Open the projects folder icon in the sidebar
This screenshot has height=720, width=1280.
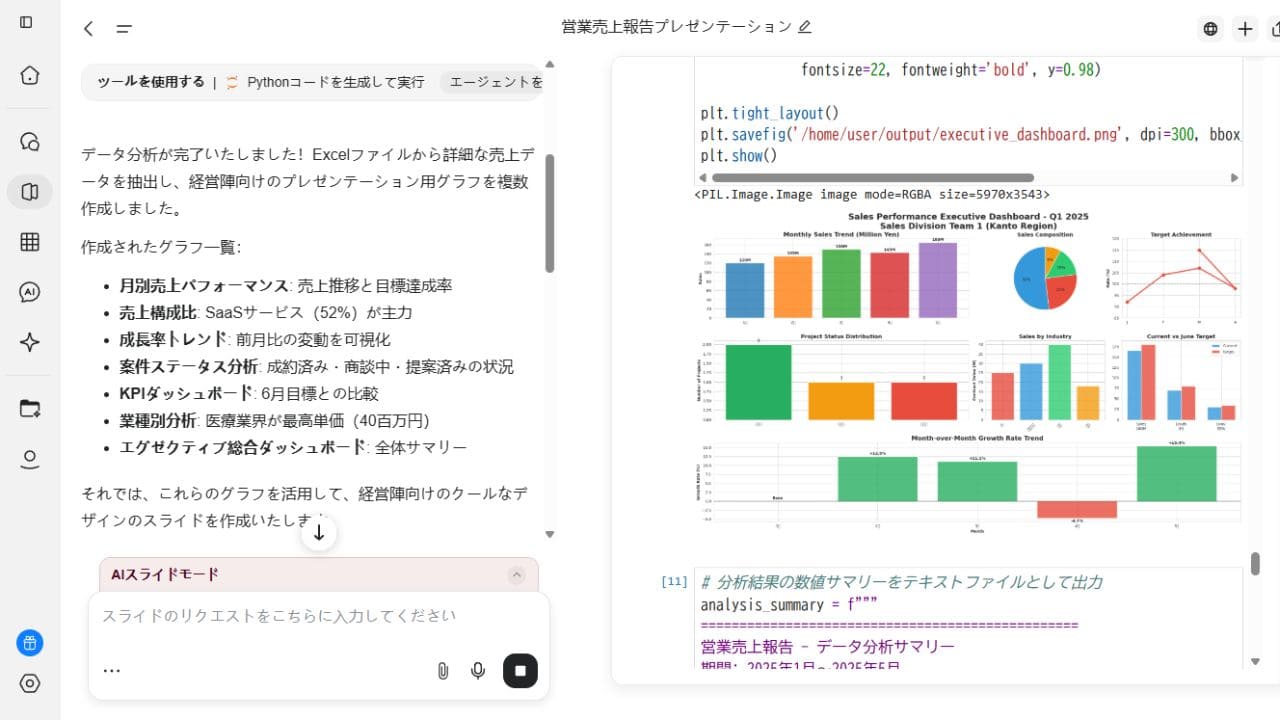pyautogui.click(x=28, y=408)
